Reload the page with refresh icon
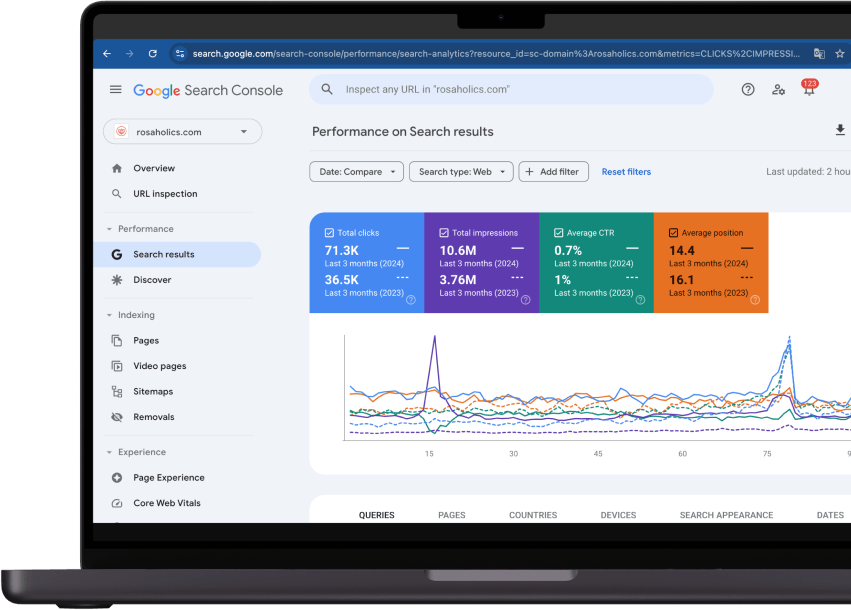The width and height of the screenshot is (851, 610). pos(153,54)
